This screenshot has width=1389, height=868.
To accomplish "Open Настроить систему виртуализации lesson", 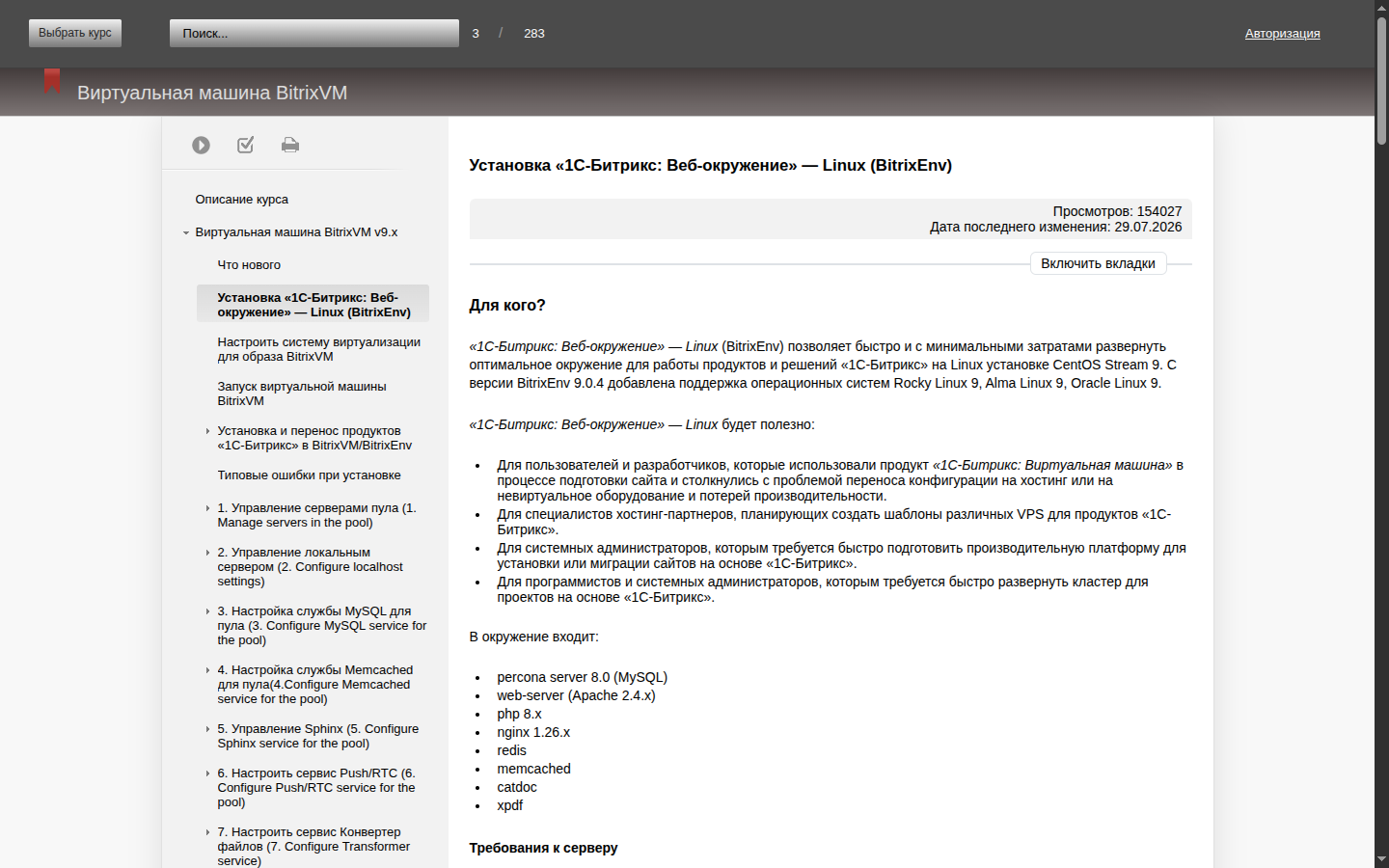I will pos(318,349).
